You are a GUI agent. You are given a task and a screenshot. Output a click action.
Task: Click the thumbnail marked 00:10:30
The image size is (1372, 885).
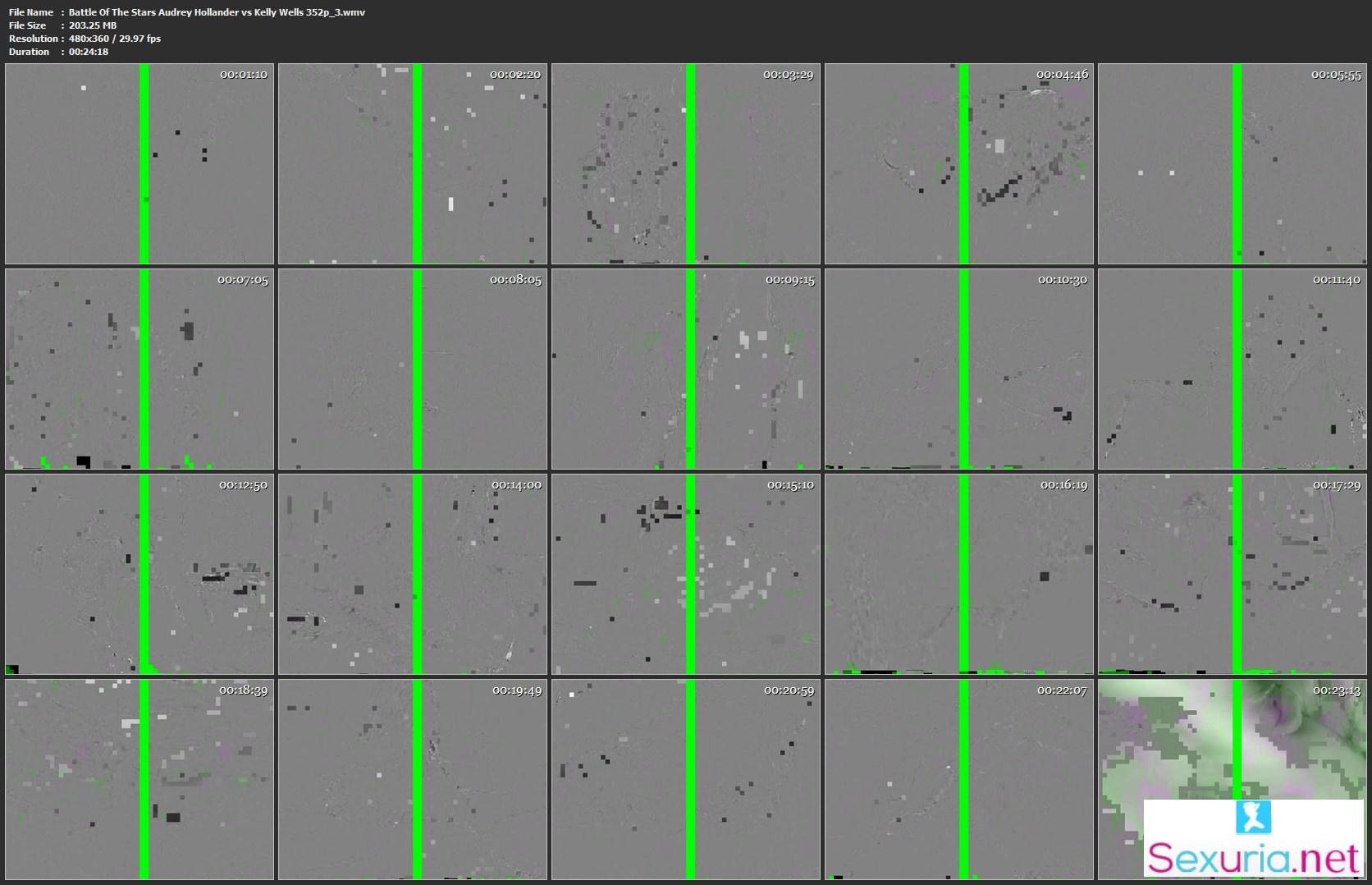pos(959,369)
